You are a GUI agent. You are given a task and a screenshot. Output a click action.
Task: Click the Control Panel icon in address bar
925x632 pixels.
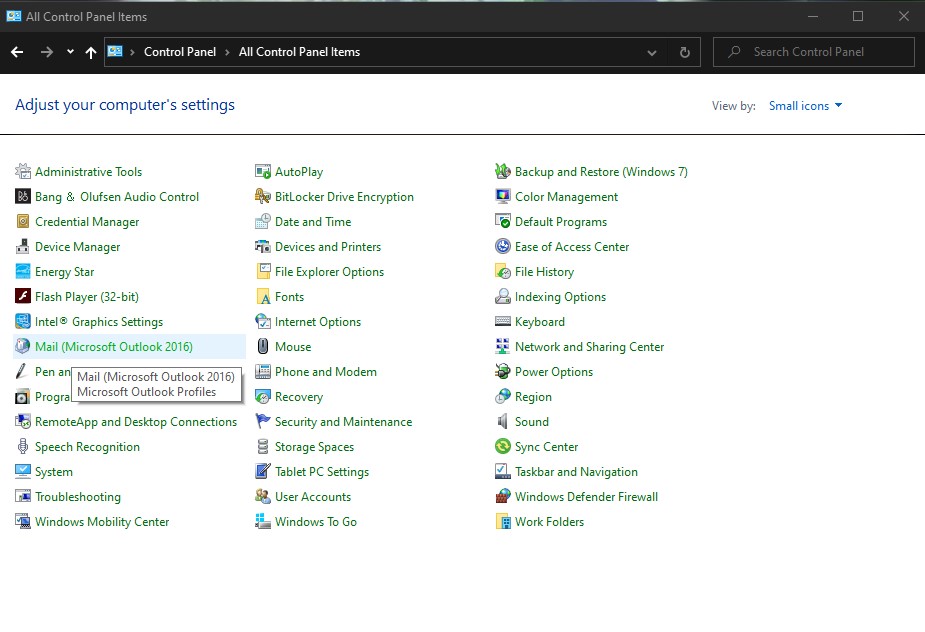click(x=115, y=51)
